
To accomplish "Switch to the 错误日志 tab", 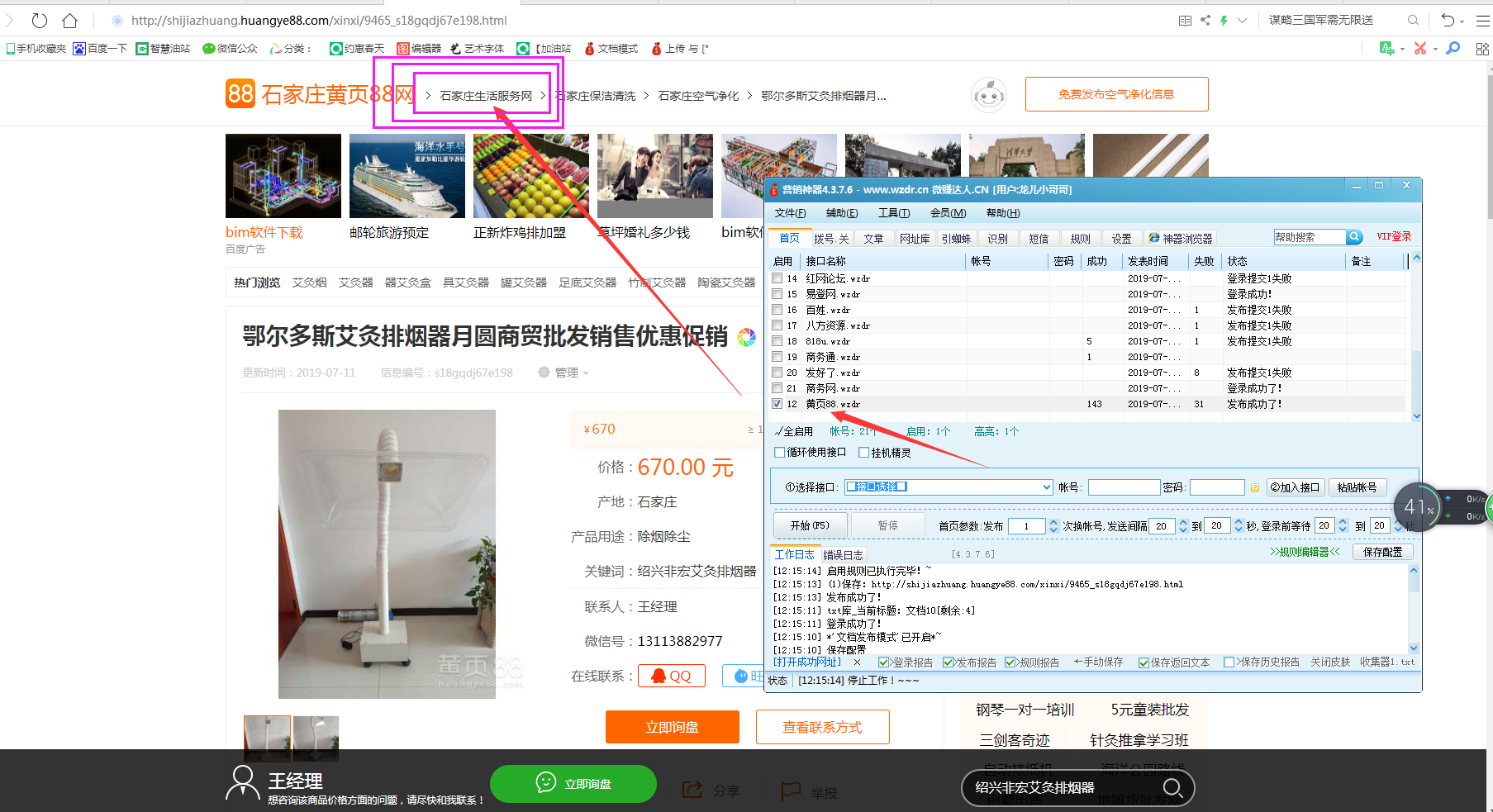I will pos(844,554).
